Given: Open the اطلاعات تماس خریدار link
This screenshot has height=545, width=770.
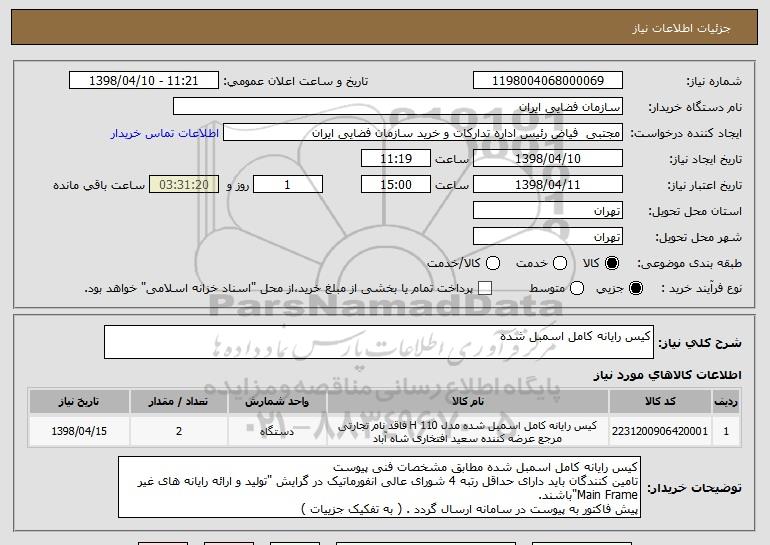Looking at the screenshot, I should pyautogui.click(x=165, y=133).
